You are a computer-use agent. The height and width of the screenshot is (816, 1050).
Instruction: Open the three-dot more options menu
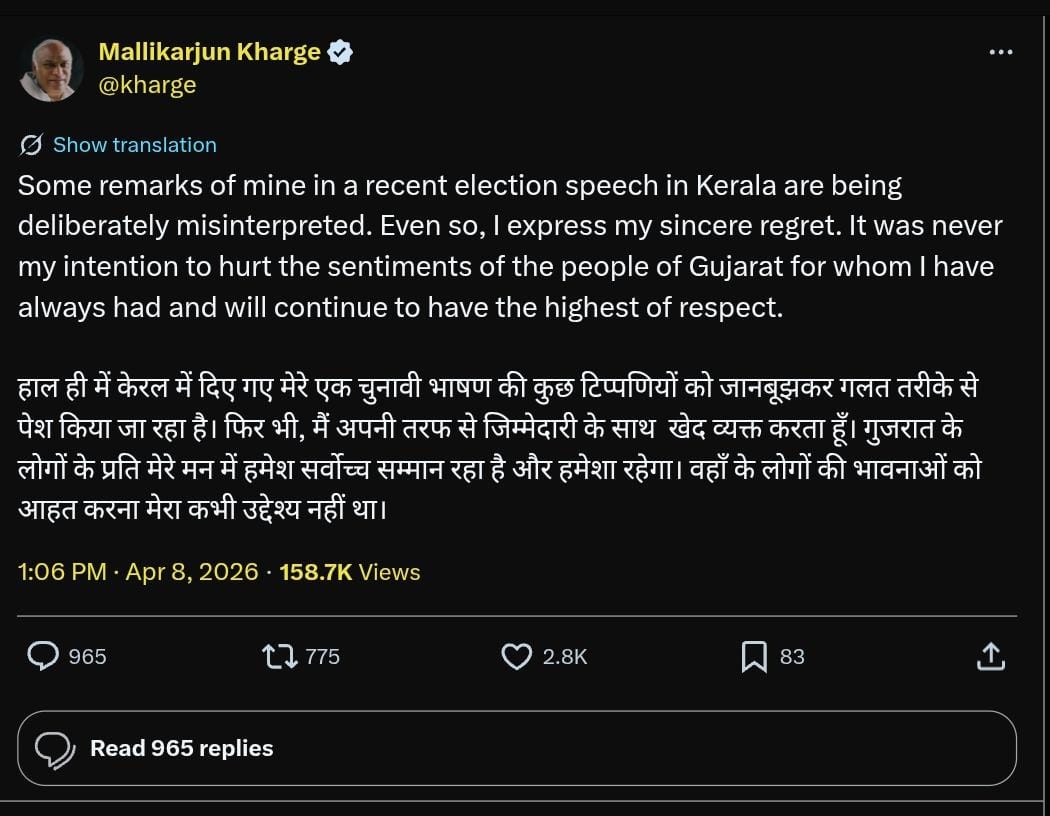coord(1000,53)
